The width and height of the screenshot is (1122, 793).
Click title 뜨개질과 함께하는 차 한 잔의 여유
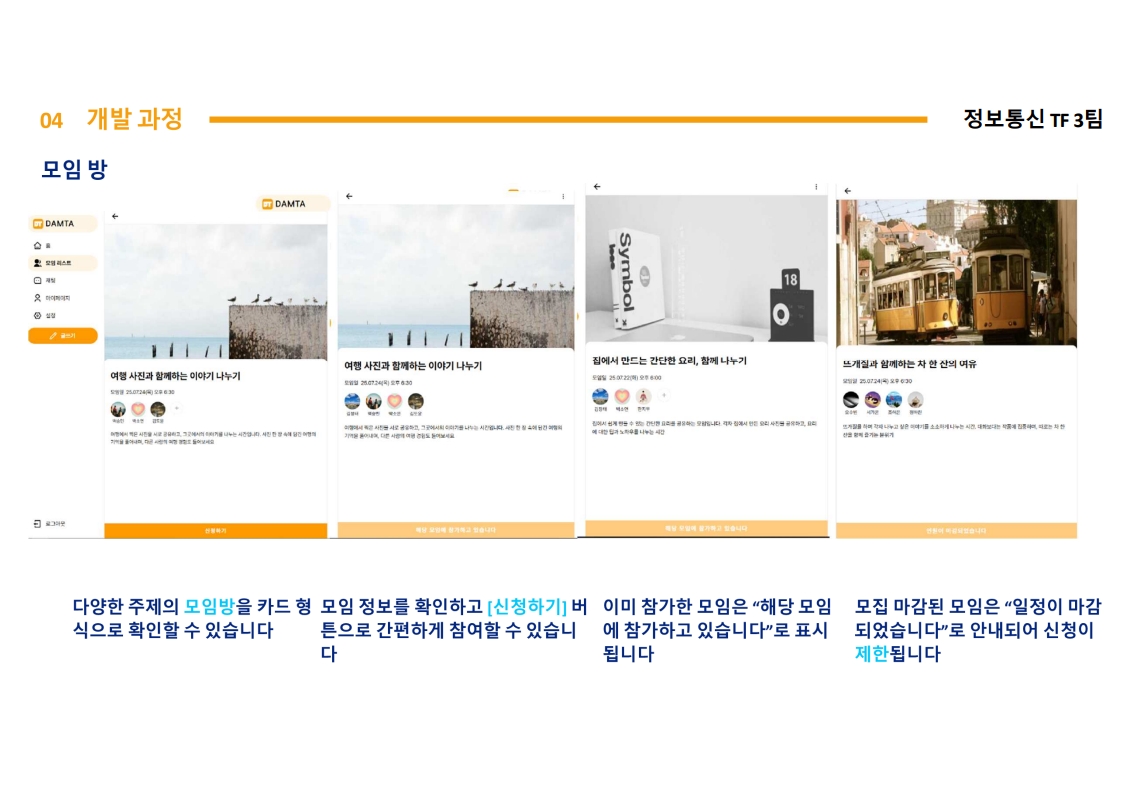tap(909, 364)
